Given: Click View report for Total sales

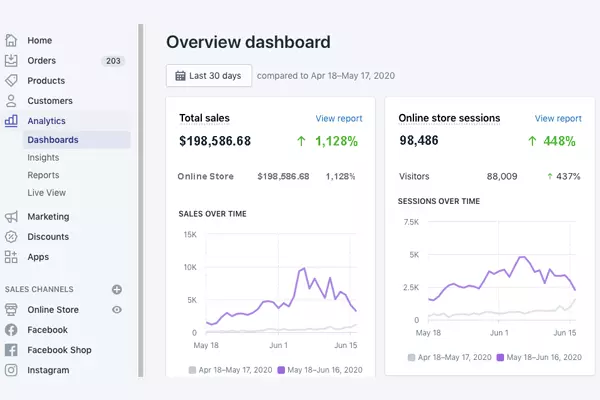Looking at the screenshot, I should (338, 119).
